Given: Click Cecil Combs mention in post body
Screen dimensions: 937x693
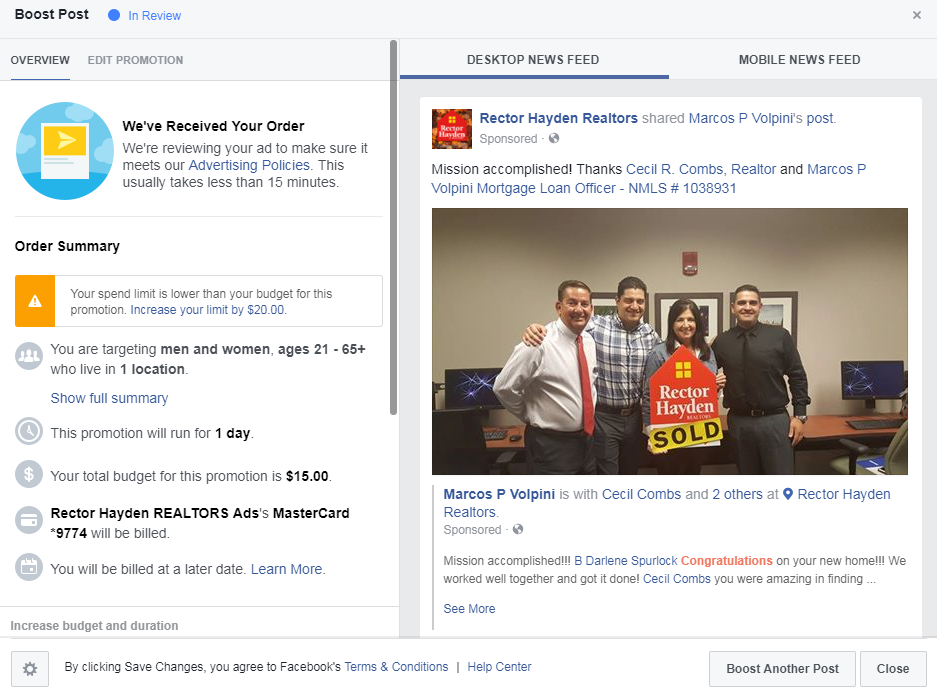Looking at the screenshot, I should [676, 578].
